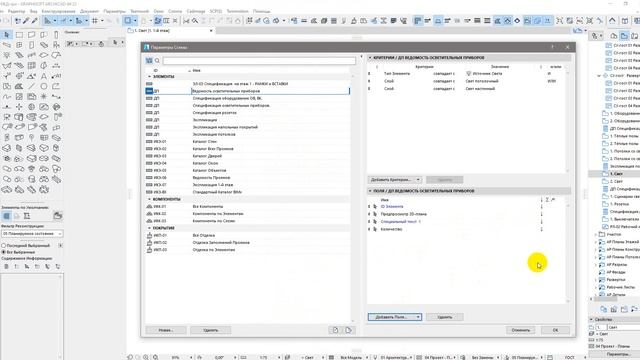This screenshot has height=360, width=640.
Task: Click the tree view icon beside search
Action: (x=149, y=61)
